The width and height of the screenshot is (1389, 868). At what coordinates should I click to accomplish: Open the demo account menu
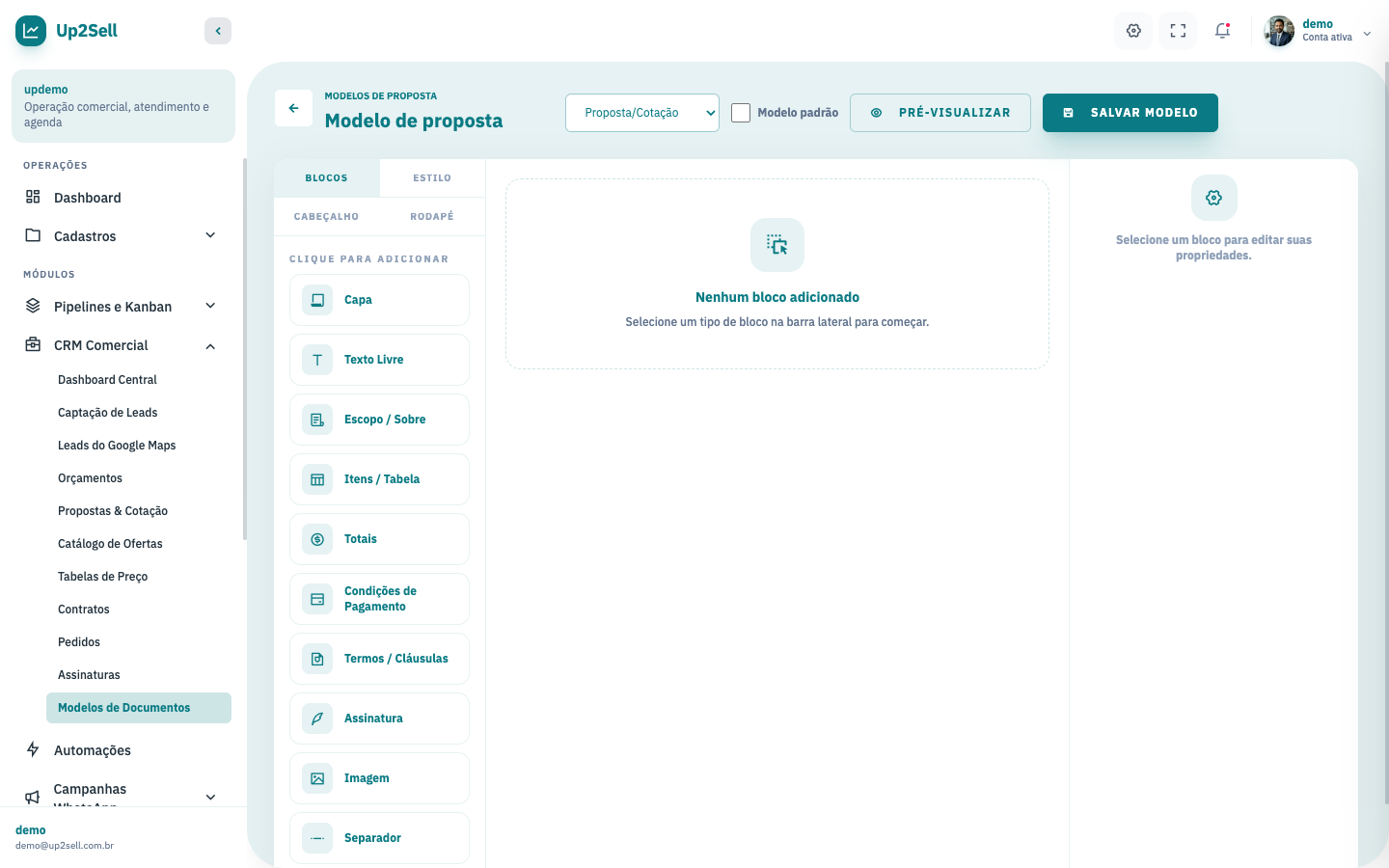tap(1319, 31)
